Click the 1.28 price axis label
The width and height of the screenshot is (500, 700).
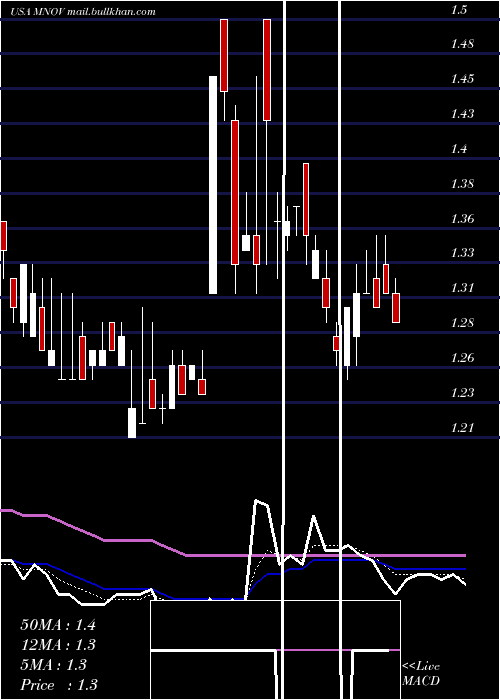pos(462,323)
